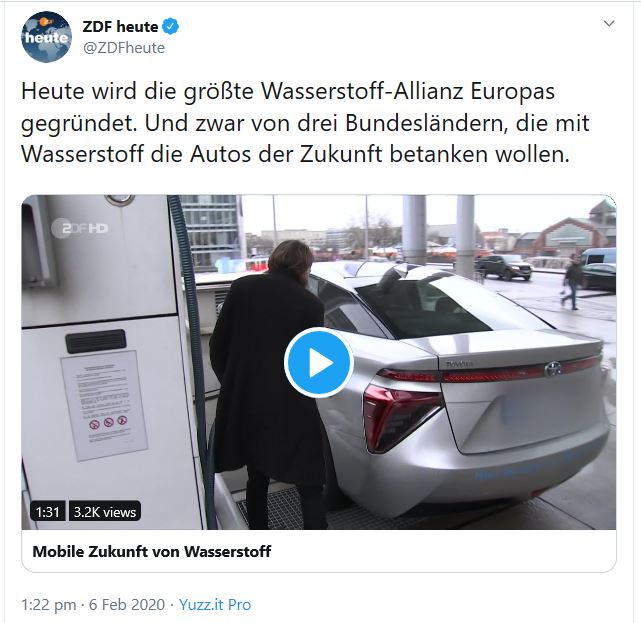Open the ZDF heute display name

point(120,27)
